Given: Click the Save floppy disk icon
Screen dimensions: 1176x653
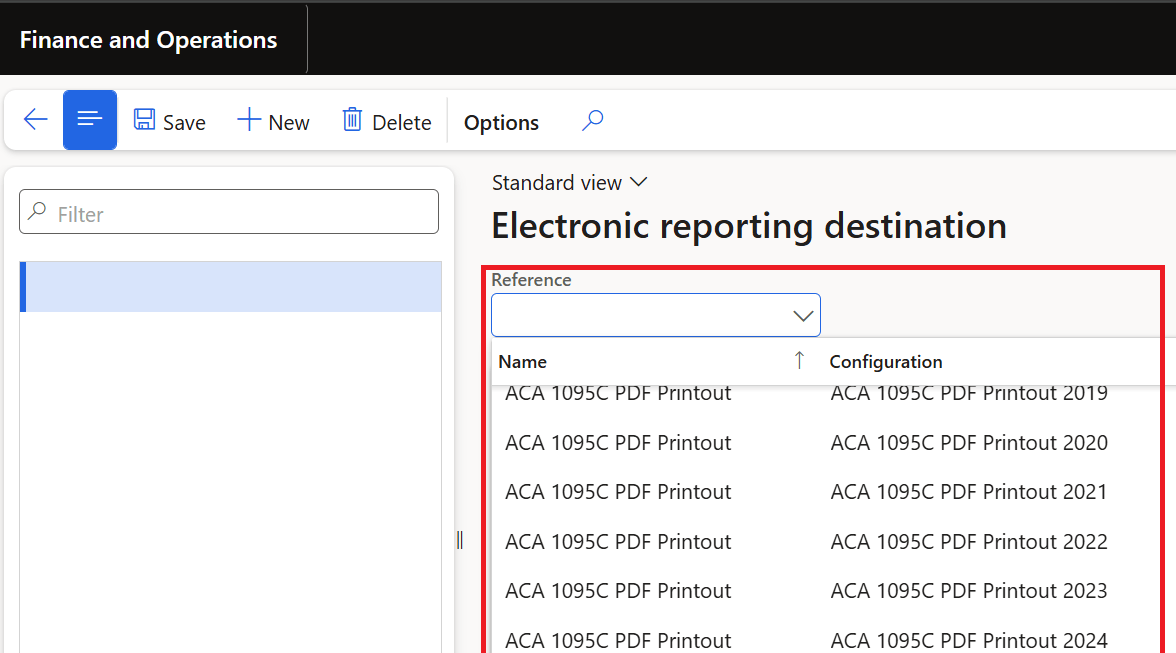Looking at the screenshot, I should pos(145,121).
